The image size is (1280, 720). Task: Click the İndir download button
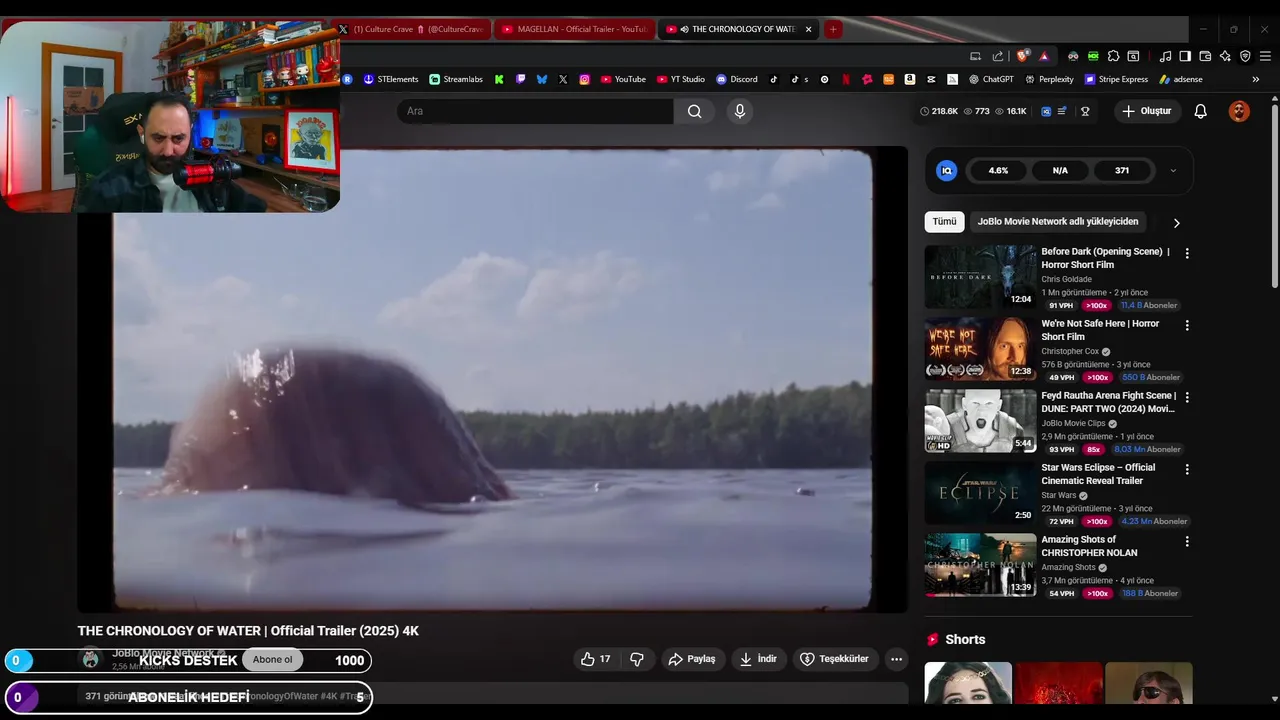coord(758,659)
